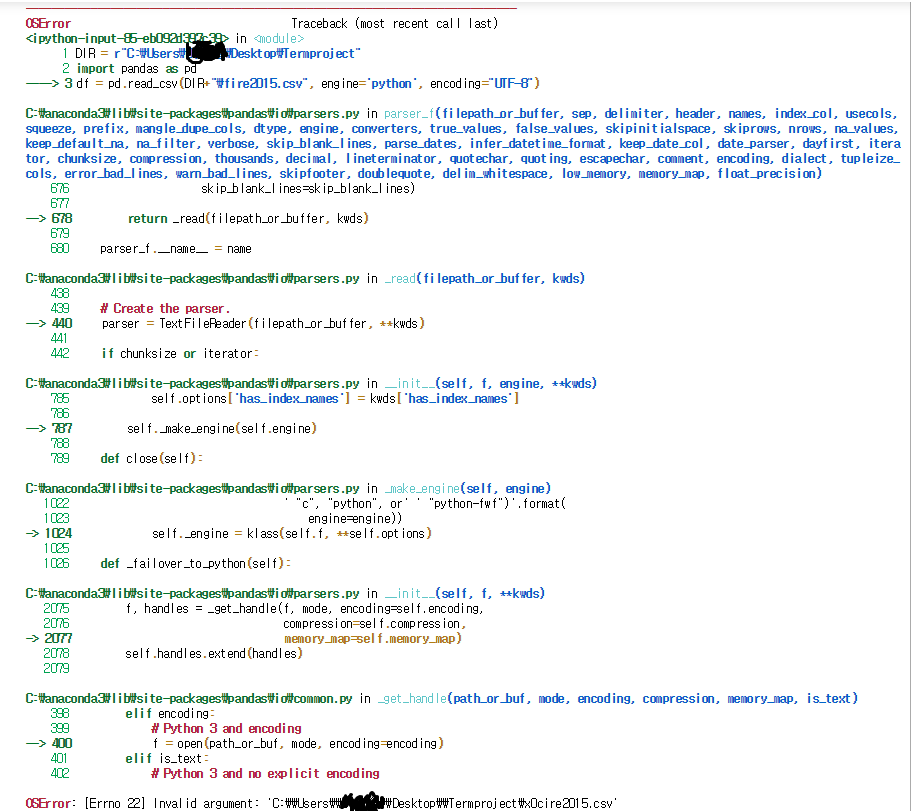Click 'Traceback (most recent call last)' text
Viewport: 911px width, 811px height.
coord(394,23)
